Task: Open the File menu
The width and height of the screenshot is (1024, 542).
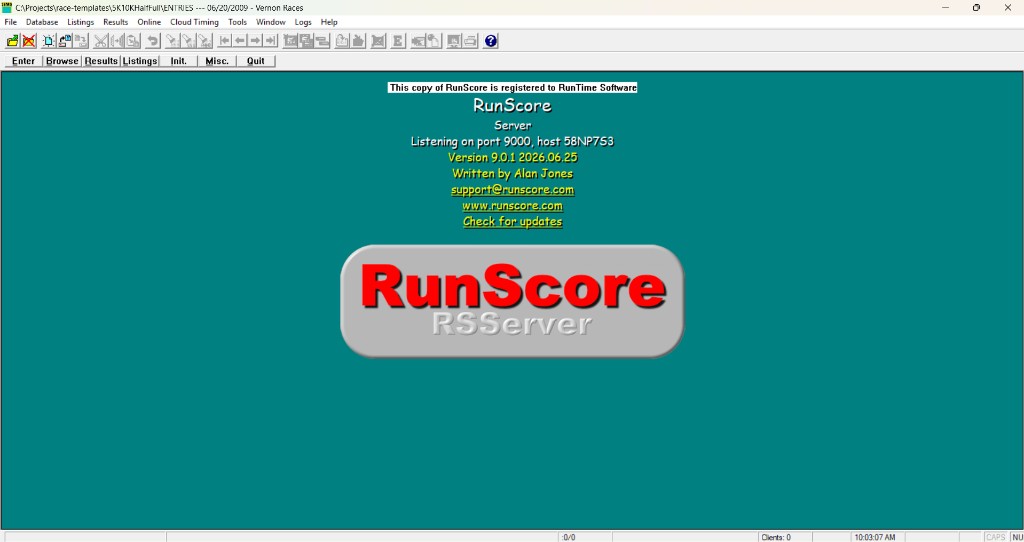Action: click(10, 22)
